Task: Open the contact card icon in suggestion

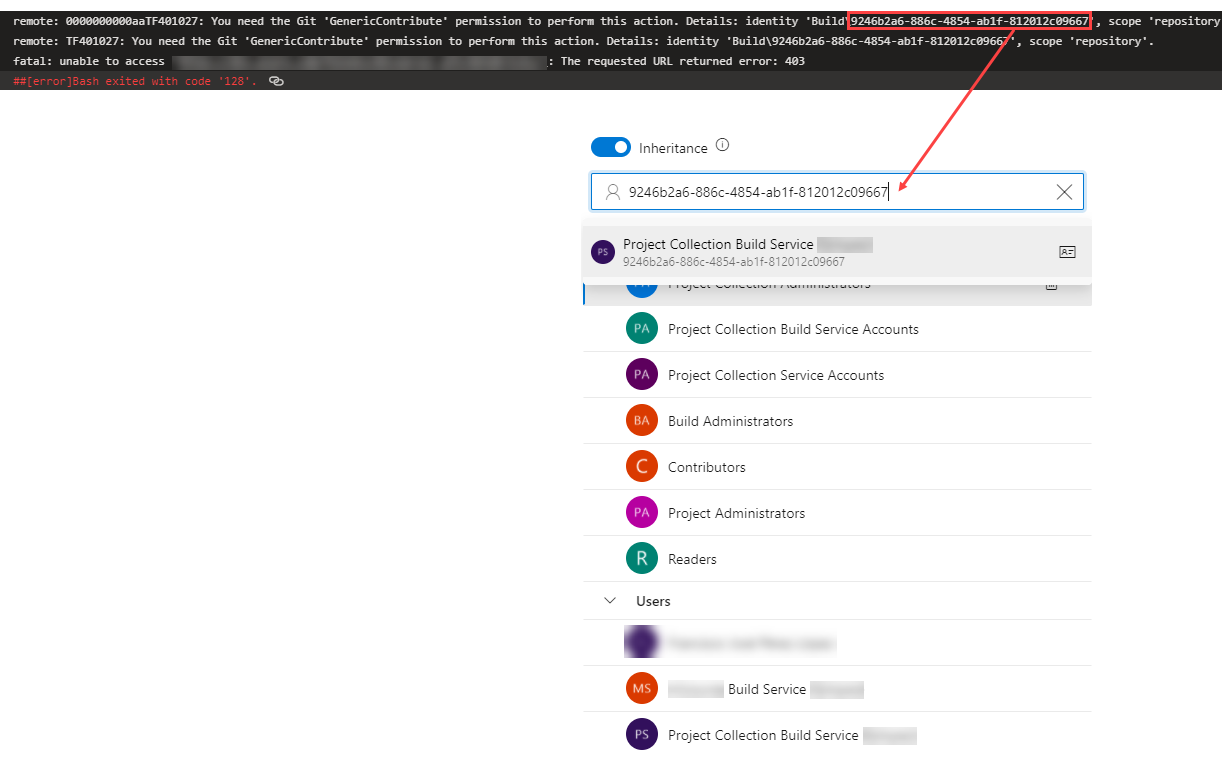Action: [1067, 252]
